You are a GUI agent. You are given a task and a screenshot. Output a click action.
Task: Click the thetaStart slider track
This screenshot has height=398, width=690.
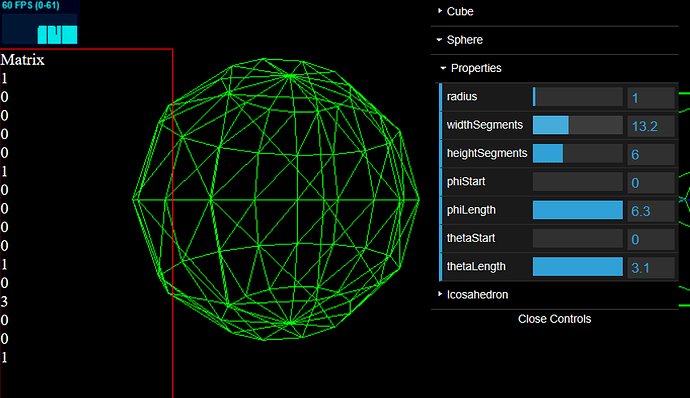578,238
